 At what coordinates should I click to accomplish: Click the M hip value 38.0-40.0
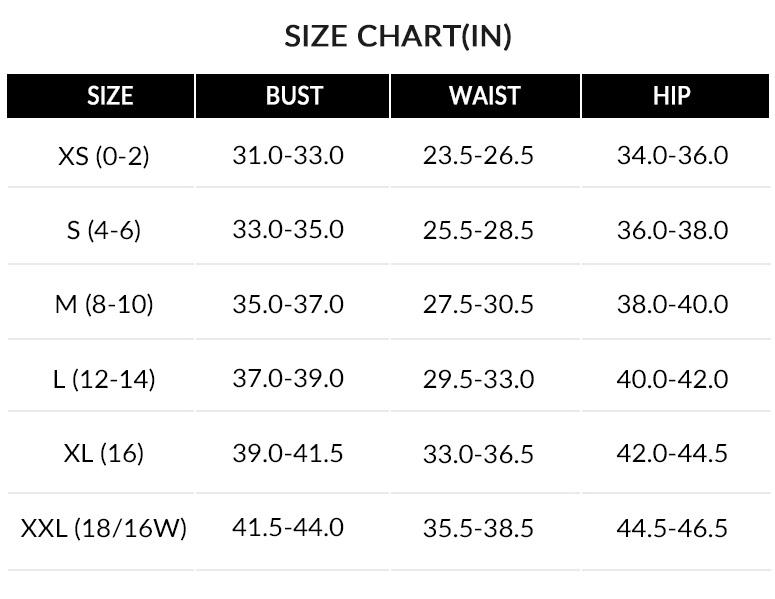coord(672,304)
